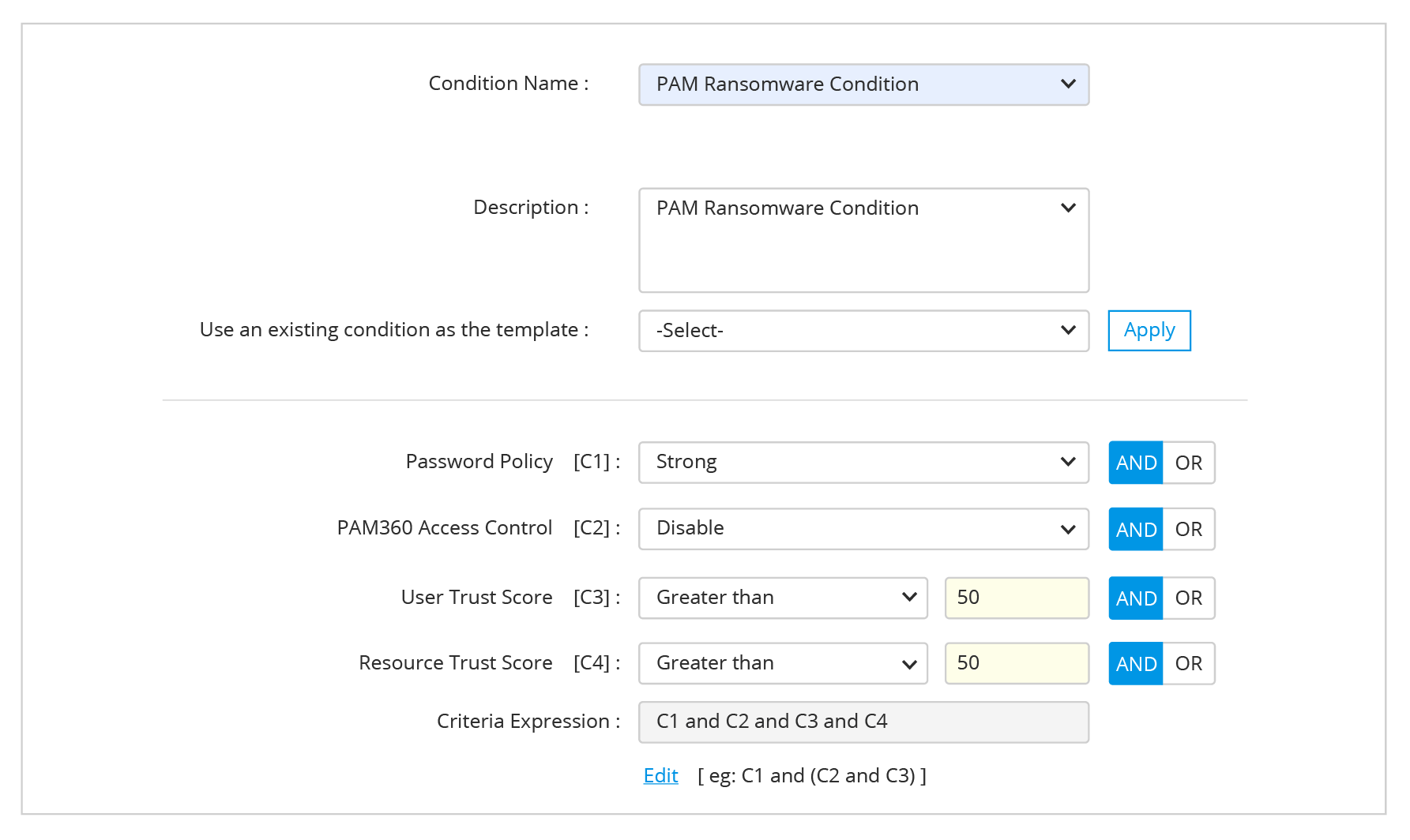The width and height of the screenshot is (1410, 840).
Task: Click the chevron on the -Select- dropdown
Action: (x=1068, y=331)
